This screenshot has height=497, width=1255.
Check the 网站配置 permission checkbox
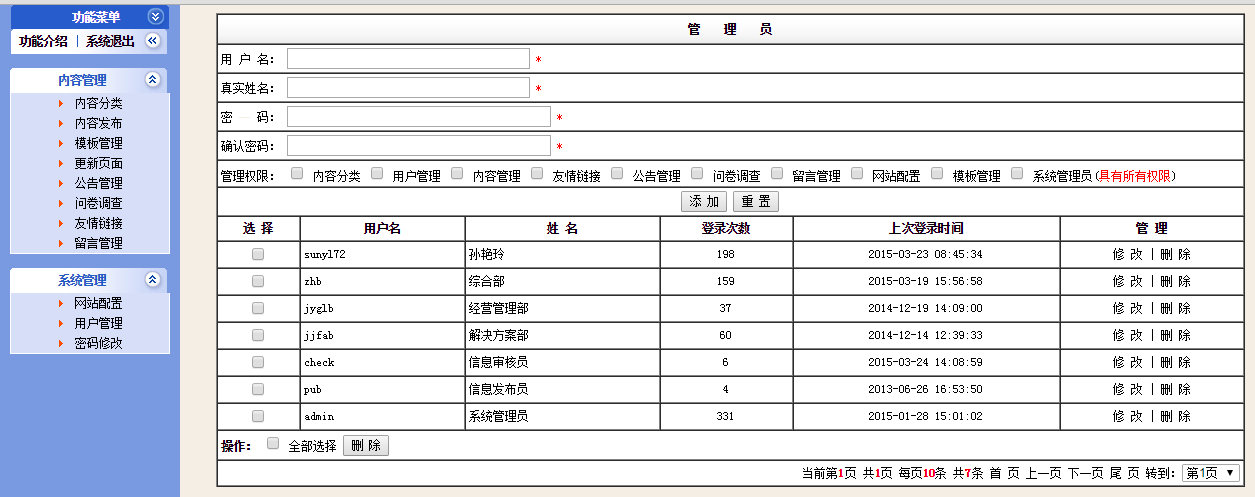[857, 173]
